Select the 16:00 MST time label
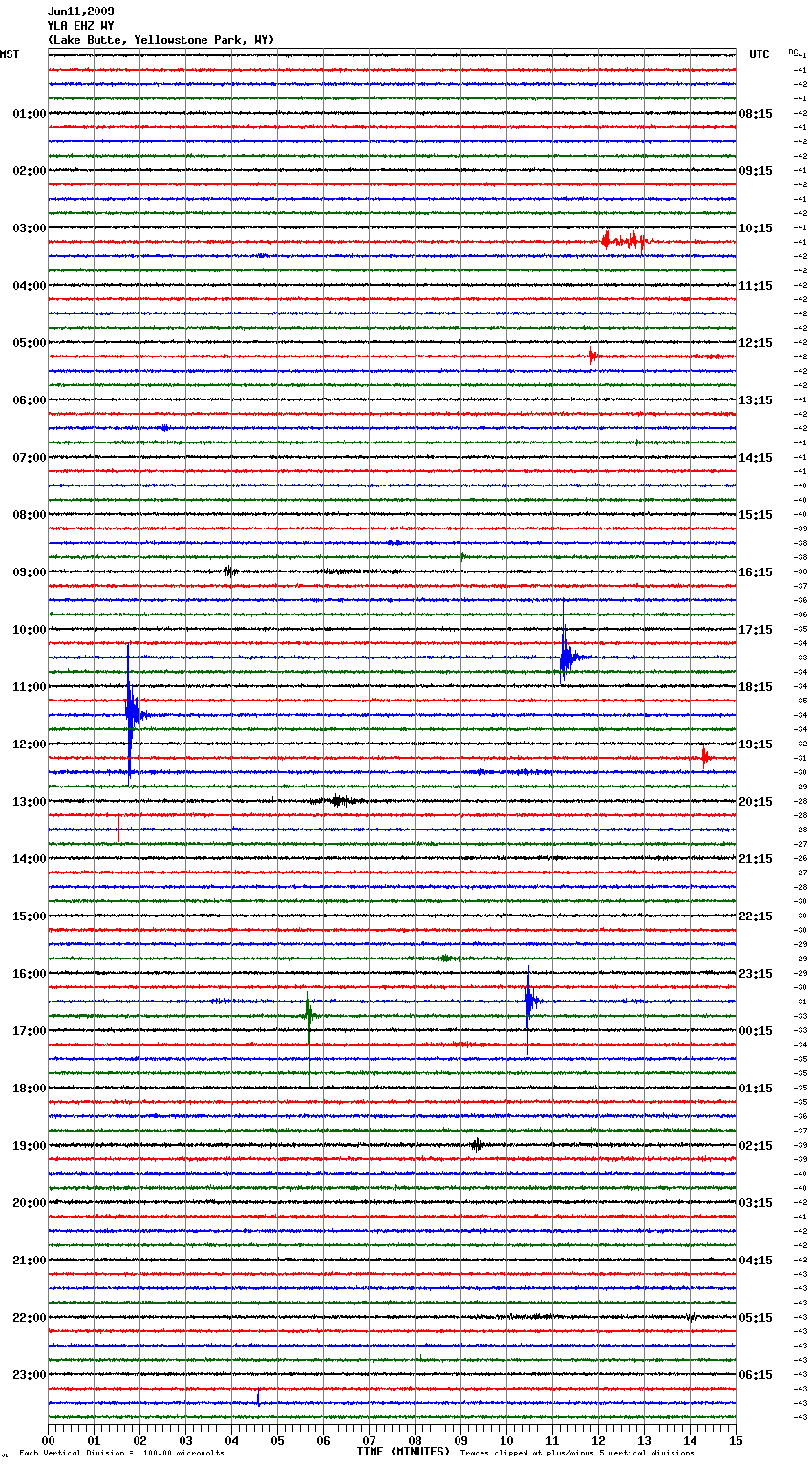 (x=29, y=974)
